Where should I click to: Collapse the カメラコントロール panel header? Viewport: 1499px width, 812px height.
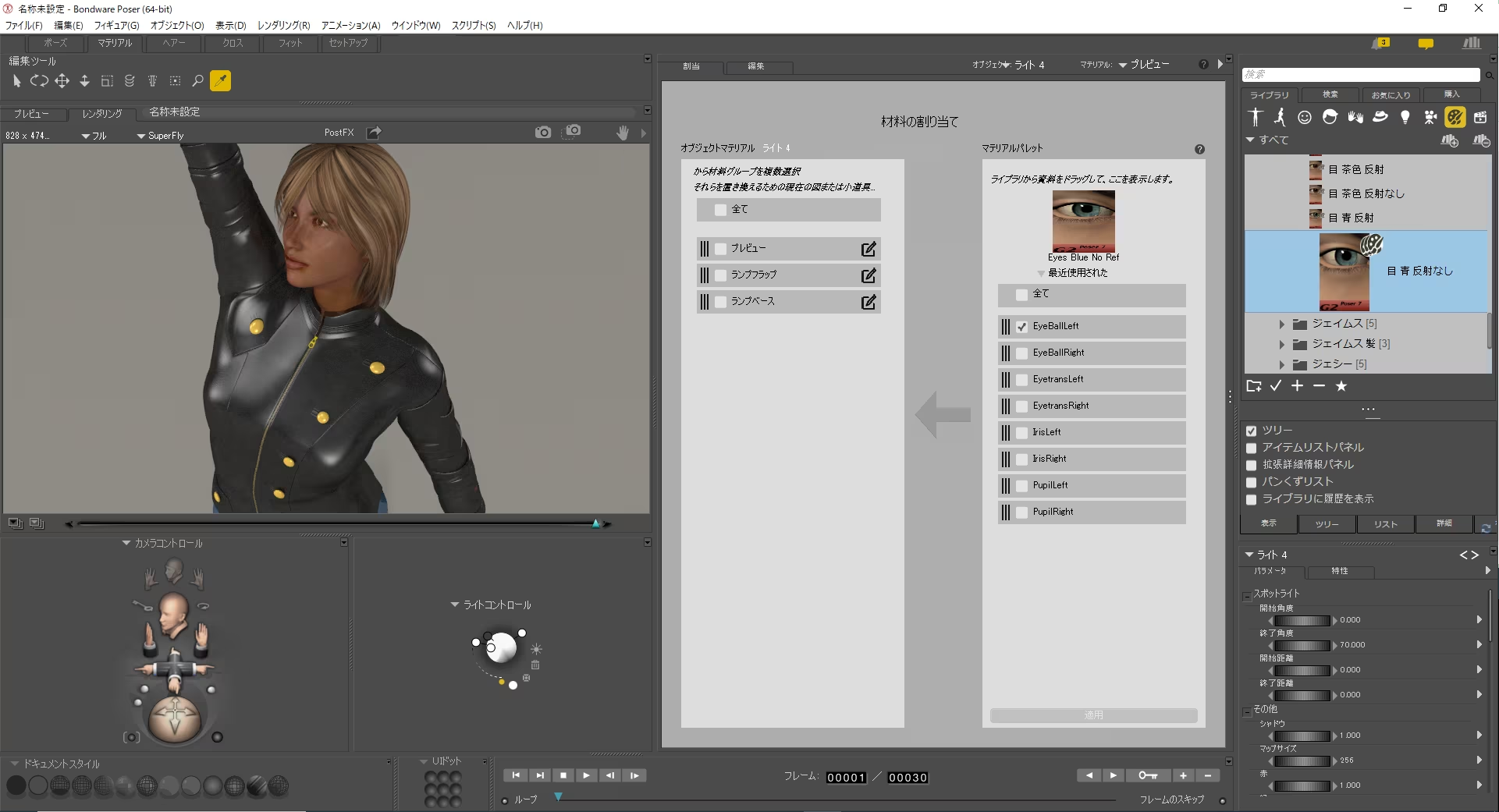point(126,543)
